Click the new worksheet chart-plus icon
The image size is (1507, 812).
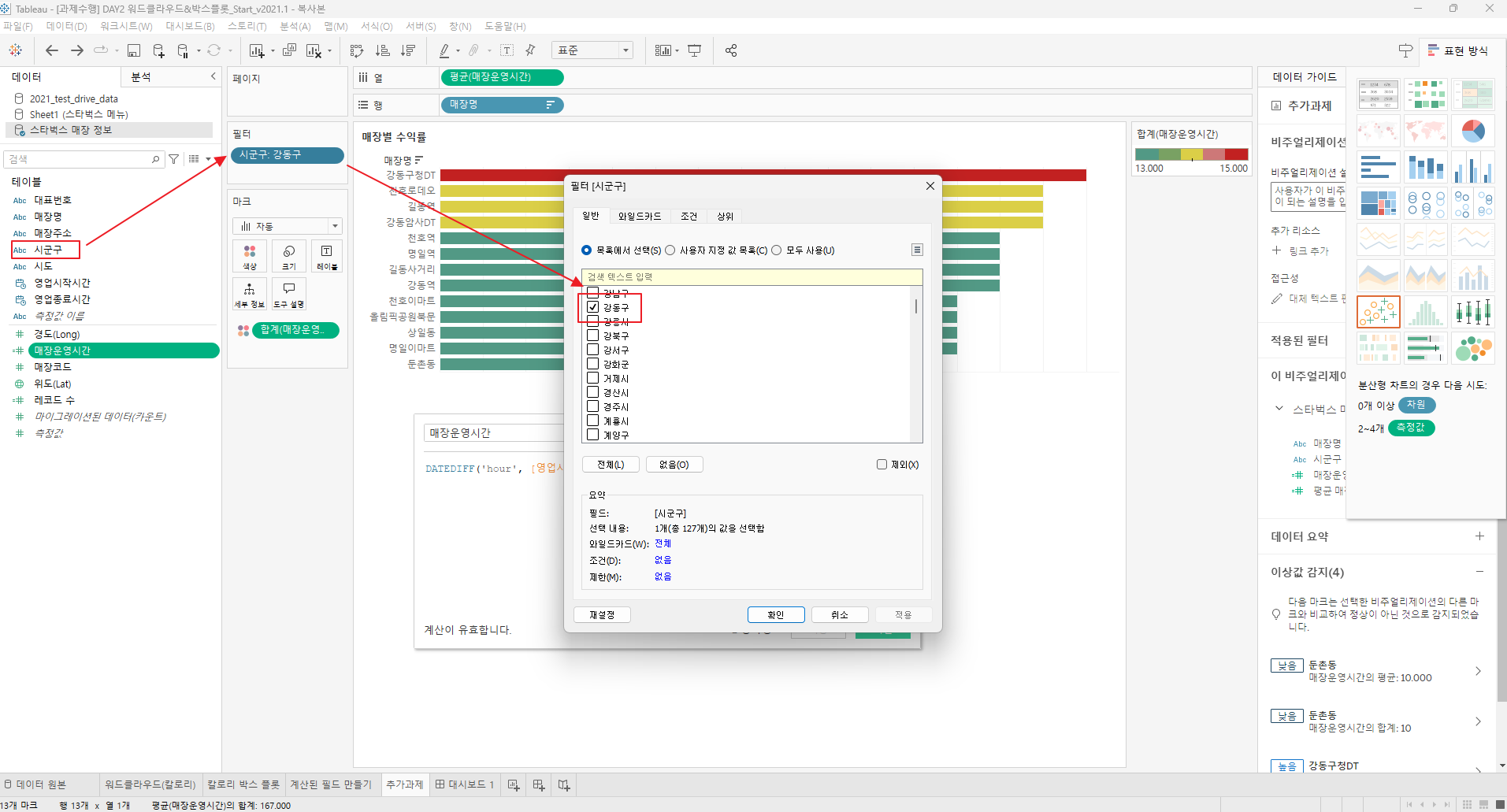point(257,50)
